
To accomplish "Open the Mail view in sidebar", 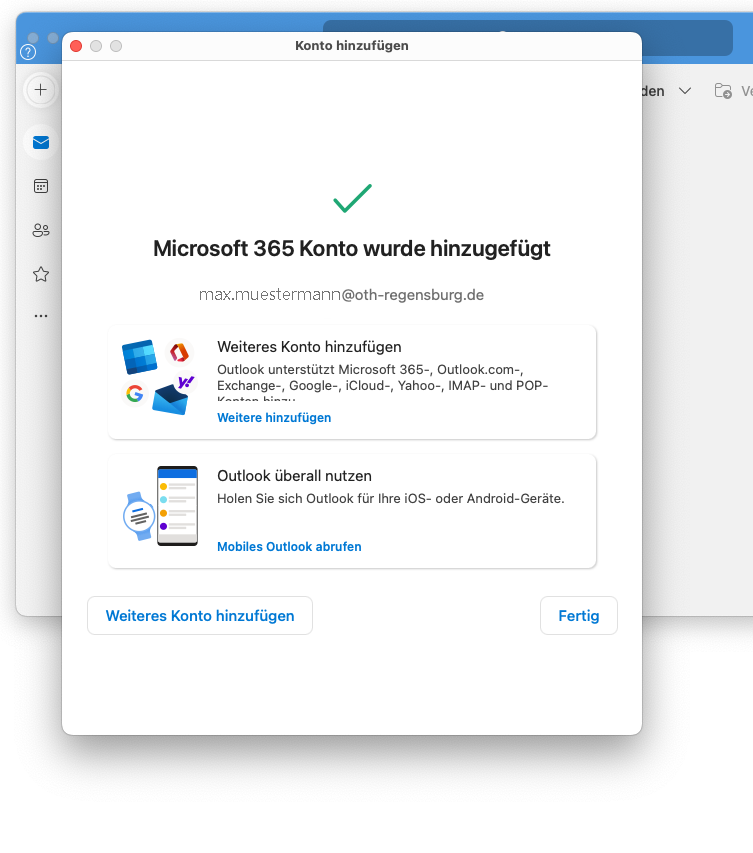I will tap(41, 143).
